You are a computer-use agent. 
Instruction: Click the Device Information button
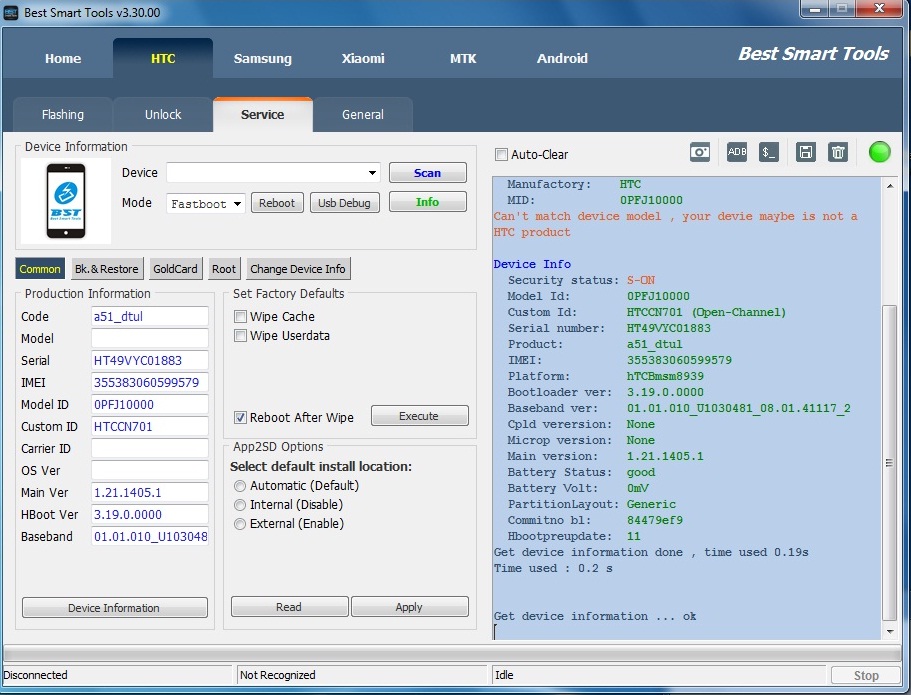[x=114, y=608]
